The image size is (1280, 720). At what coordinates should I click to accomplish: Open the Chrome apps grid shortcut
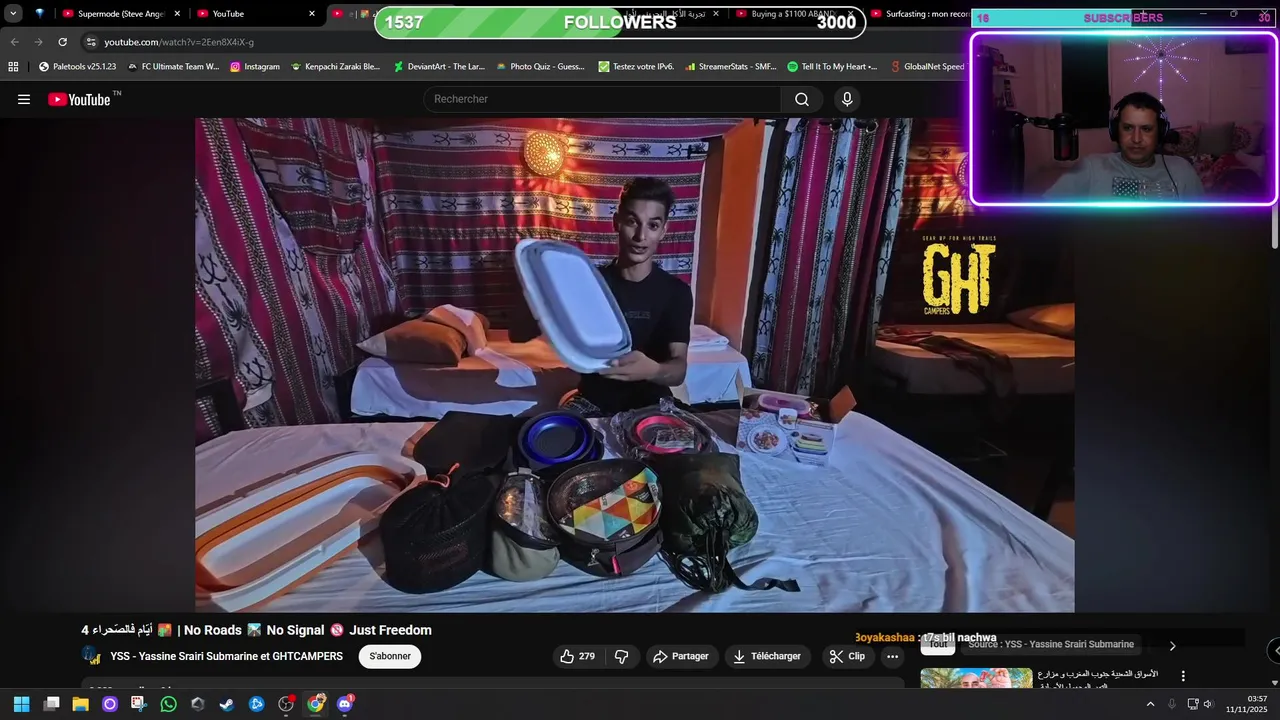pyautogui.click(x=13, y=67)
